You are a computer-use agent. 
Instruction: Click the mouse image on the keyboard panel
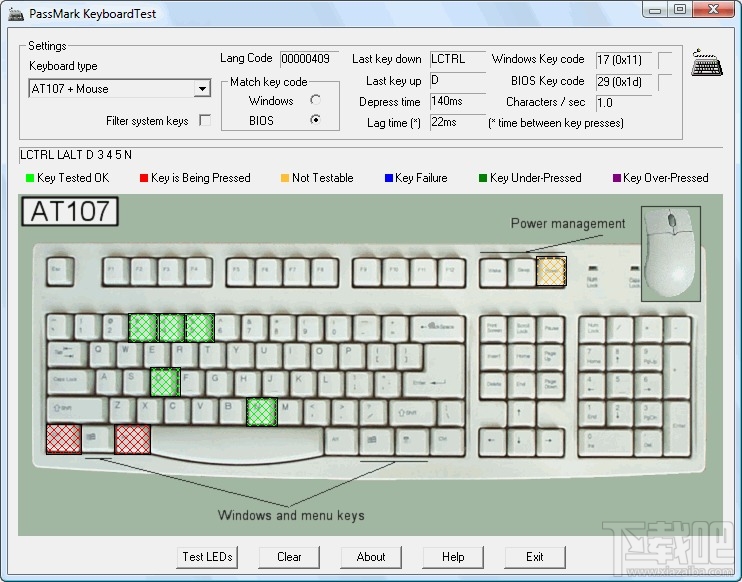click(x=671, y=253)
